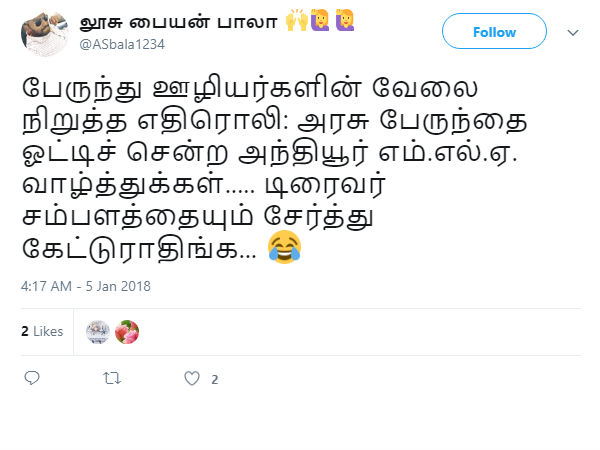This screenshot has width=600, height=450.
Task: View the 2 Likes list
Action: [42, 331]
